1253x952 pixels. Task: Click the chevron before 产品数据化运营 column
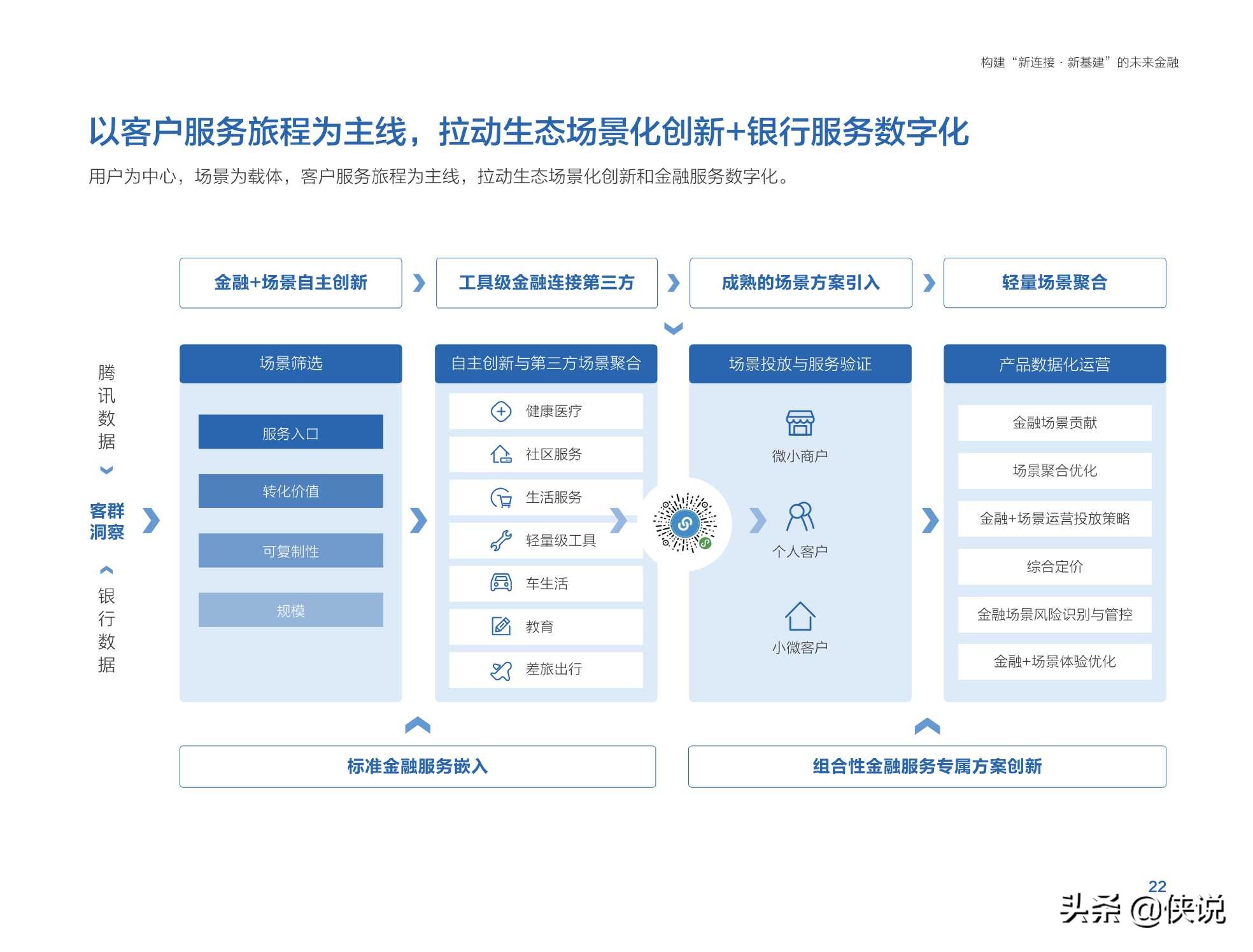click(930, 520)
